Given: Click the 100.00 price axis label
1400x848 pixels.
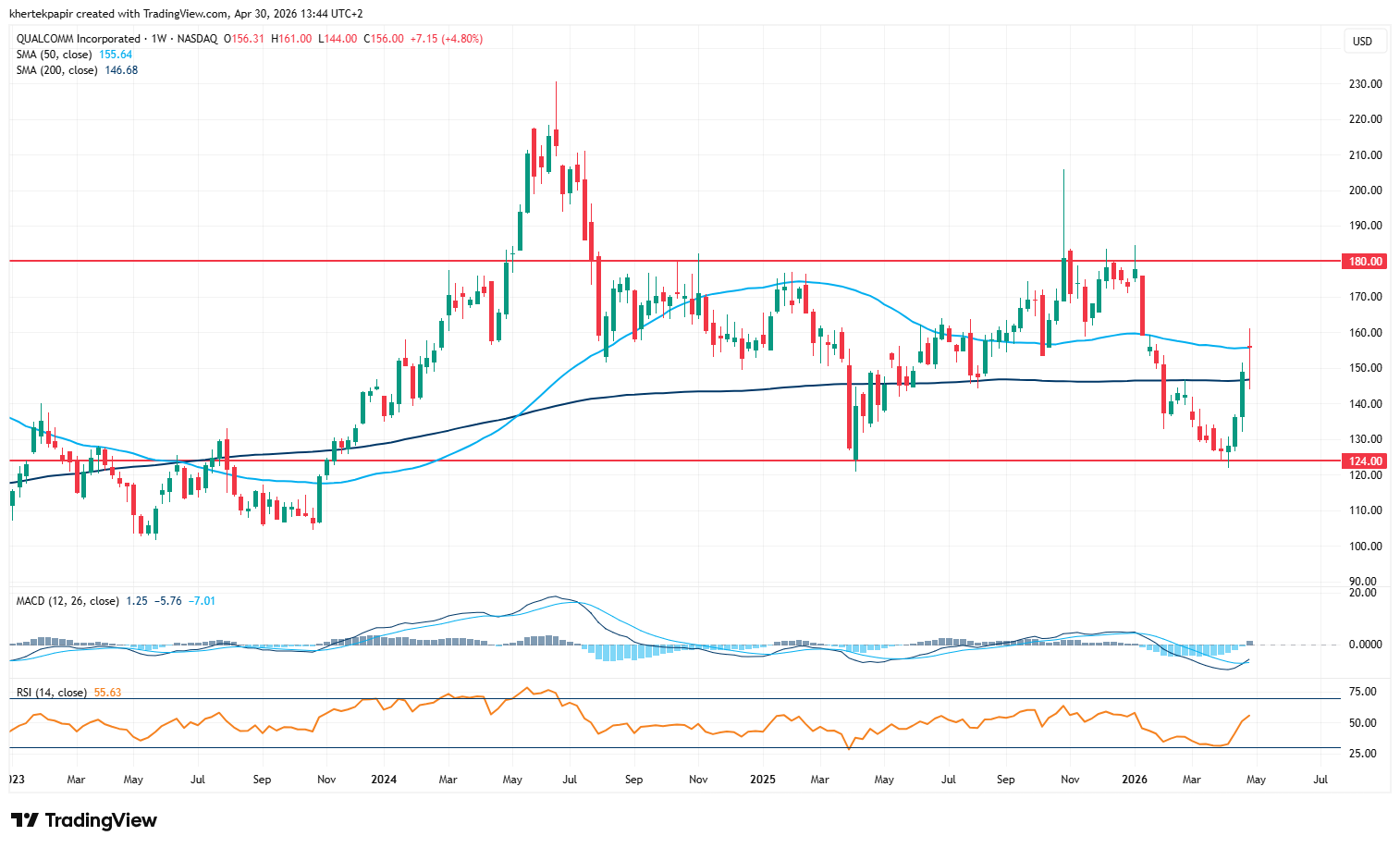Looking at the screenshot, I should coord(1365,547).
